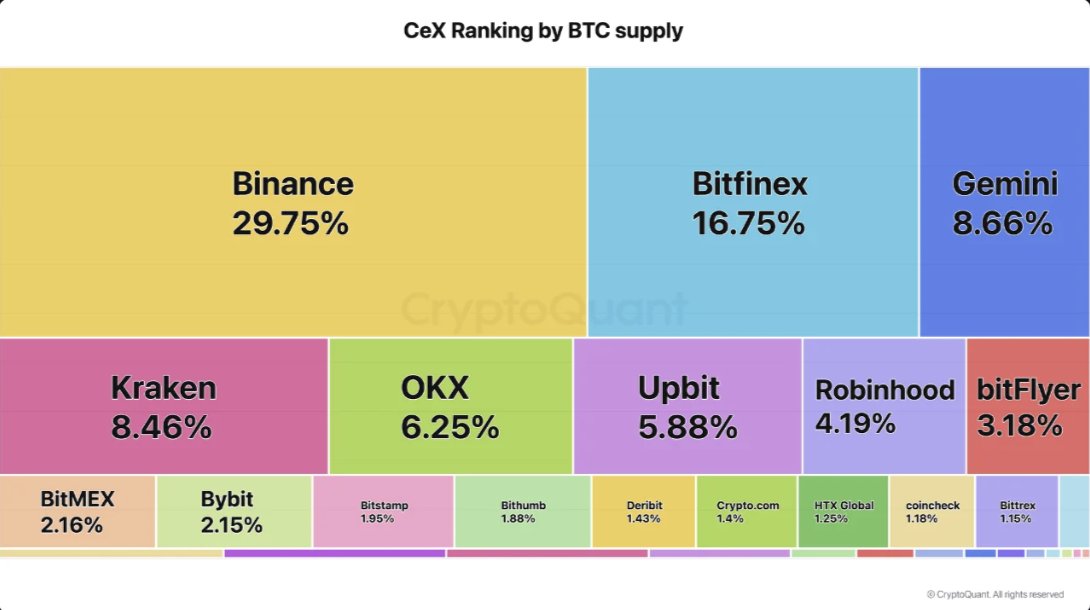Click the Deribit 1.43% tile

(x=644, y=511)
